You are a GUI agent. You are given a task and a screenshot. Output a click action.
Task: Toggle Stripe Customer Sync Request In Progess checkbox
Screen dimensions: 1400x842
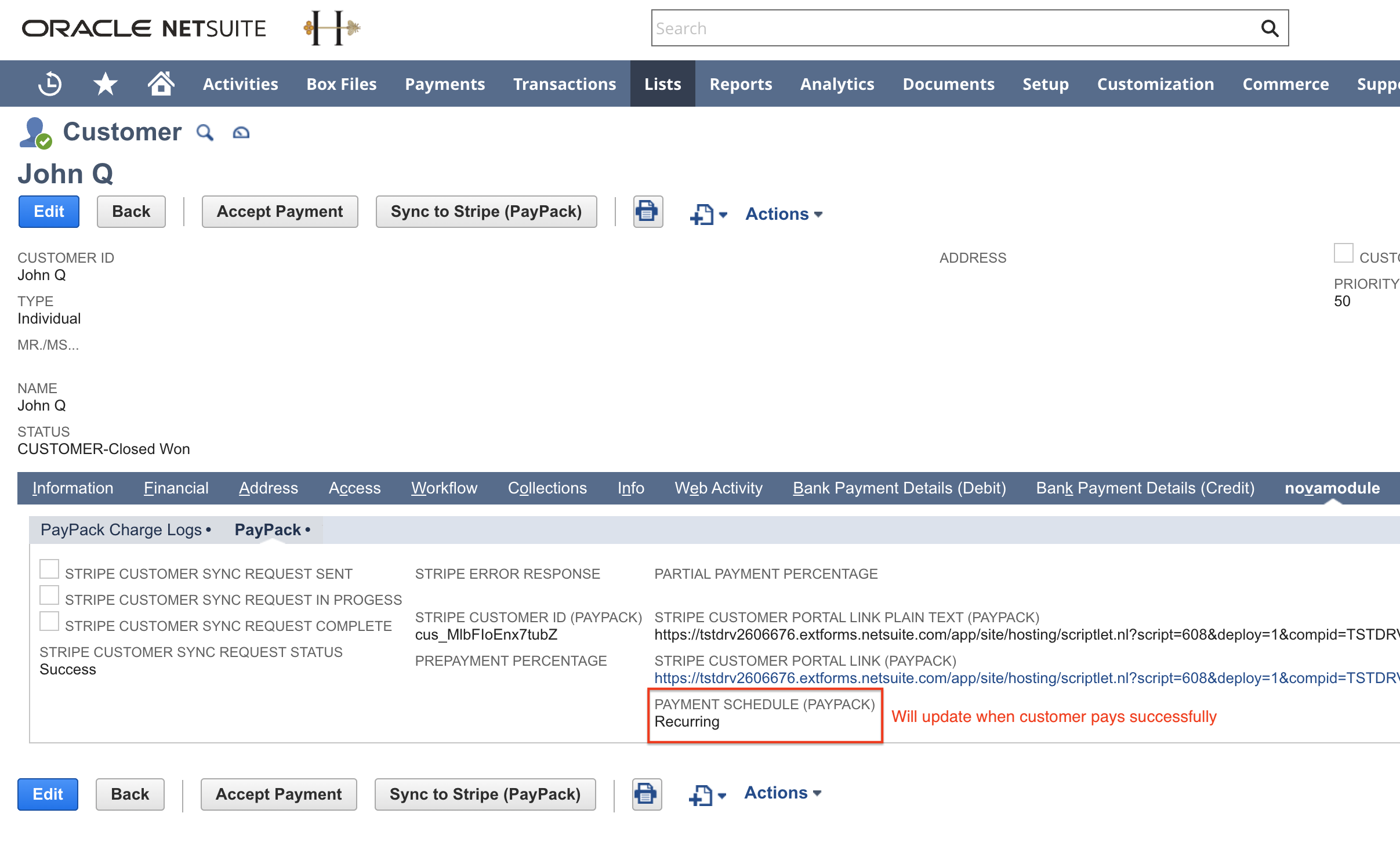click(49, 595)
